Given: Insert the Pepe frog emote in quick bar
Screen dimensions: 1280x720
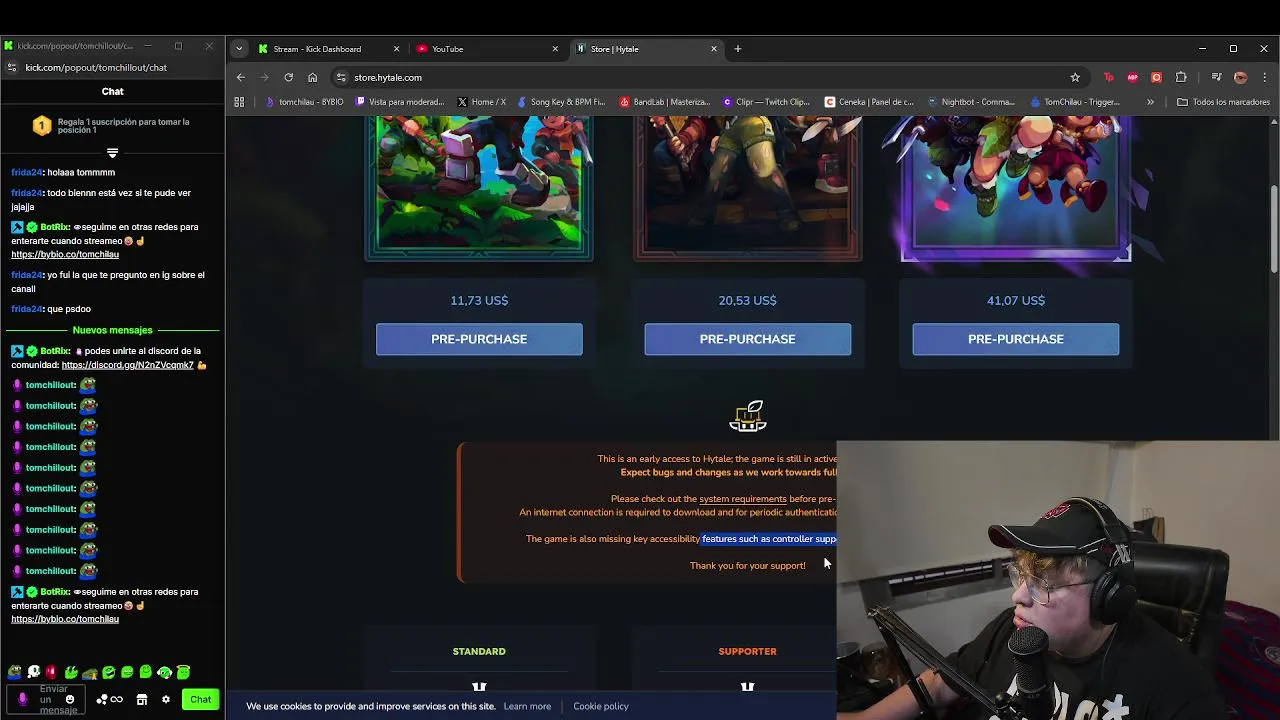Looking at the screenshot, I should pyautogui.click(x=14, y=672).
